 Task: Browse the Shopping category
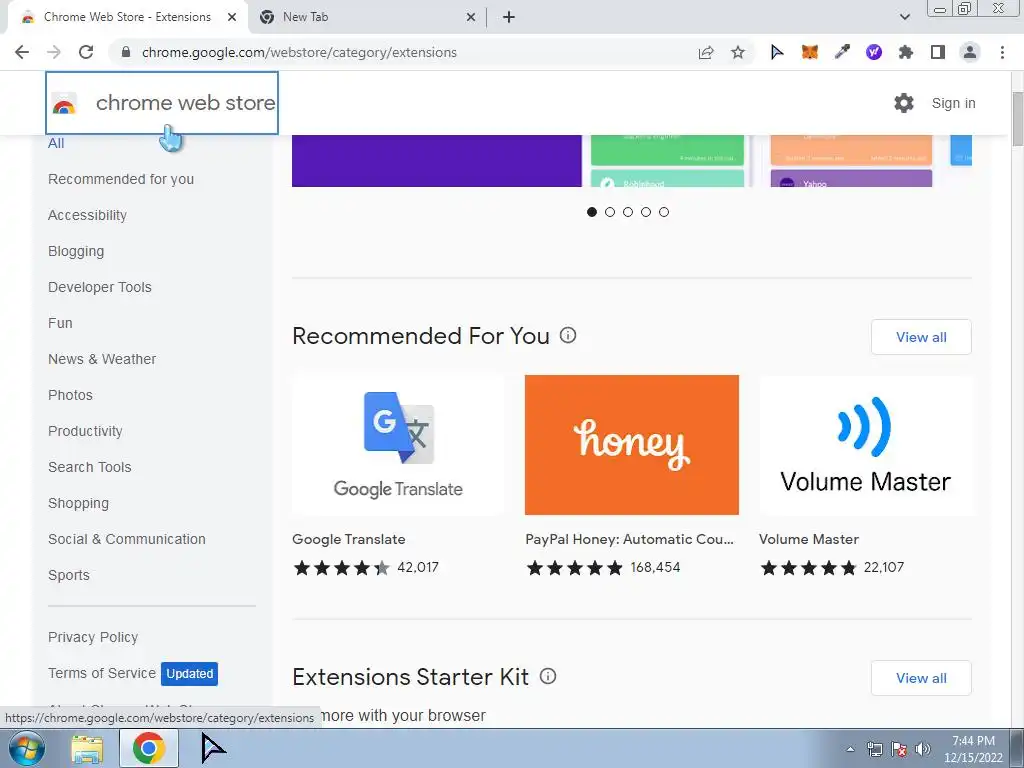click(78, 503)
